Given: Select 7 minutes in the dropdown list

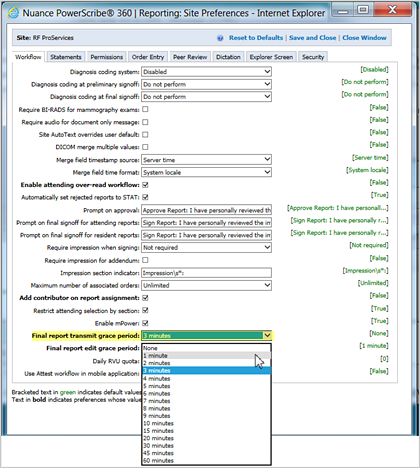Looking at the screenshot, I should [206, 401].
